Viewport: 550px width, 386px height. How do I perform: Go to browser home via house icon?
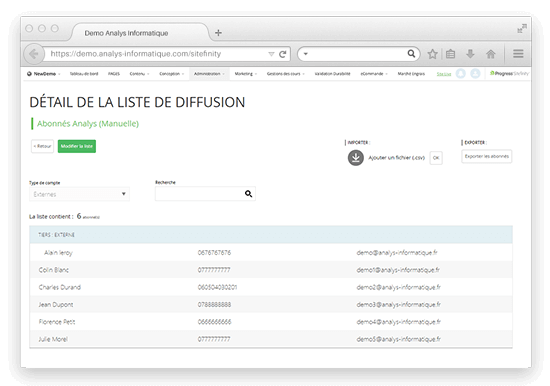pos(491,54)
